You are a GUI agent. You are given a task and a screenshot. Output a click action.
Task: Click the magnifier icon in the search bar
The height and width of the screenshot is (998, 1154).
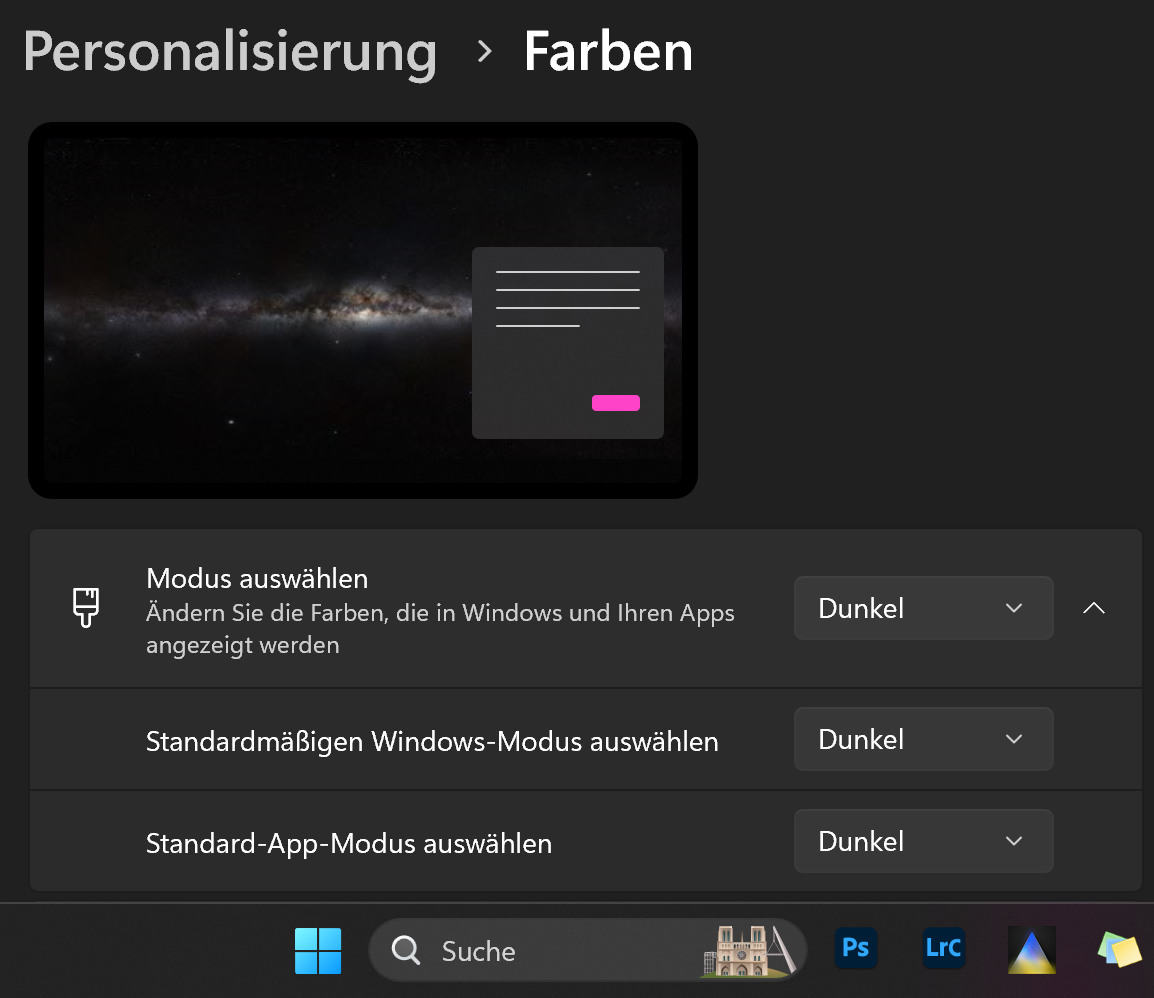406,950
